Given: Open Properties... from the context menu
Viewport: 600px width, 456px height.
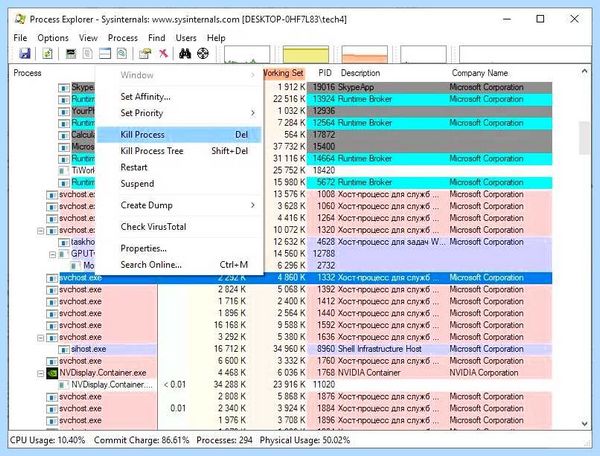Looking at the screenshot, I should (179, 249).
